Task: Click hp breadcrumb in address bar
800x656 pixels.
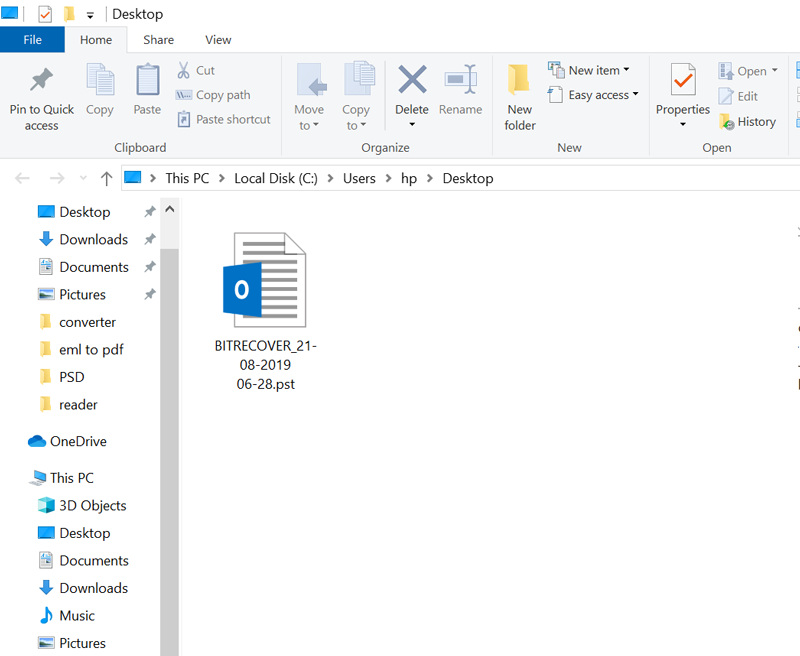Action: 409,178
